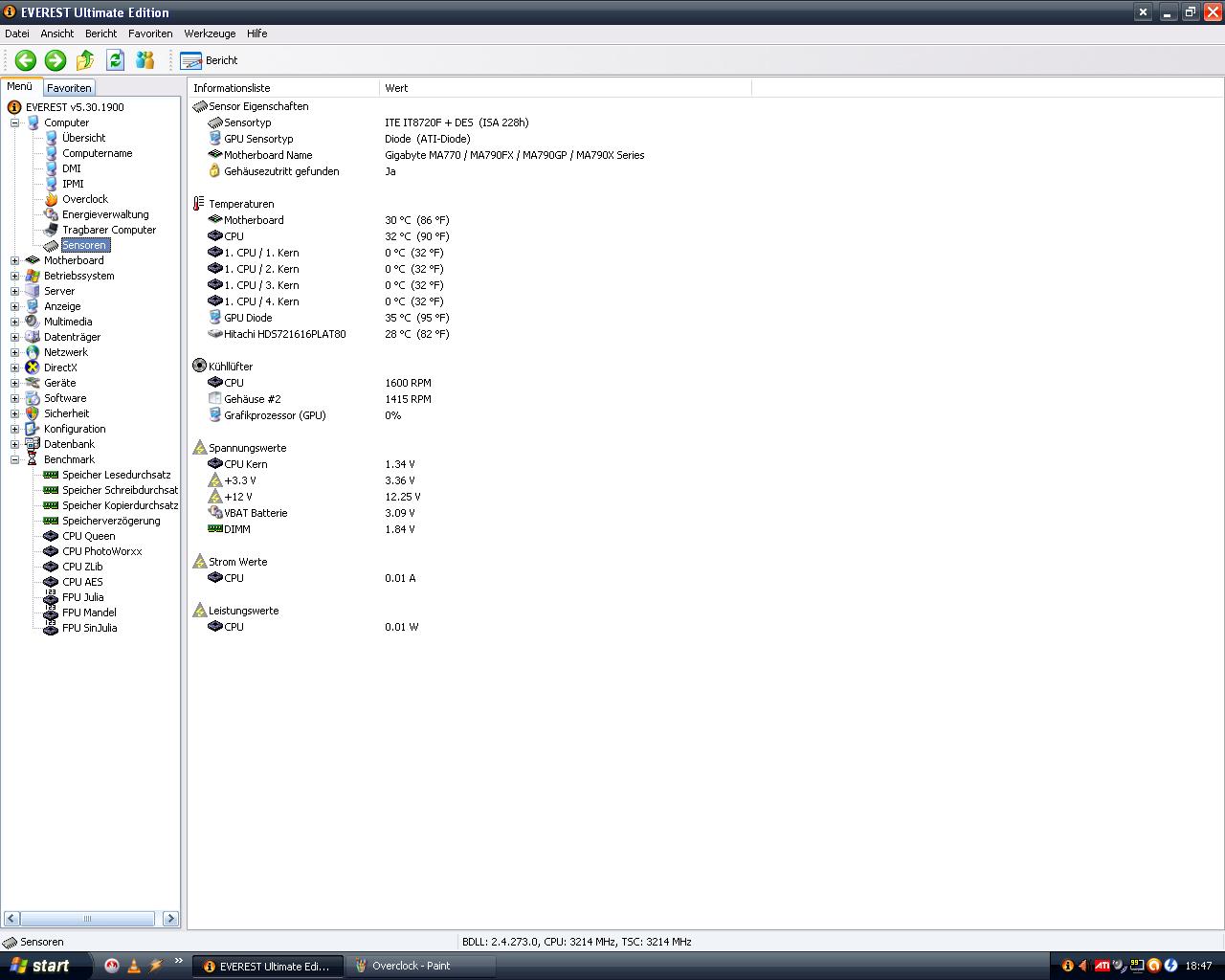1225x980 pixels.
Task: Click the Geräte icon in tree
Action: click(x=33, y=383)
